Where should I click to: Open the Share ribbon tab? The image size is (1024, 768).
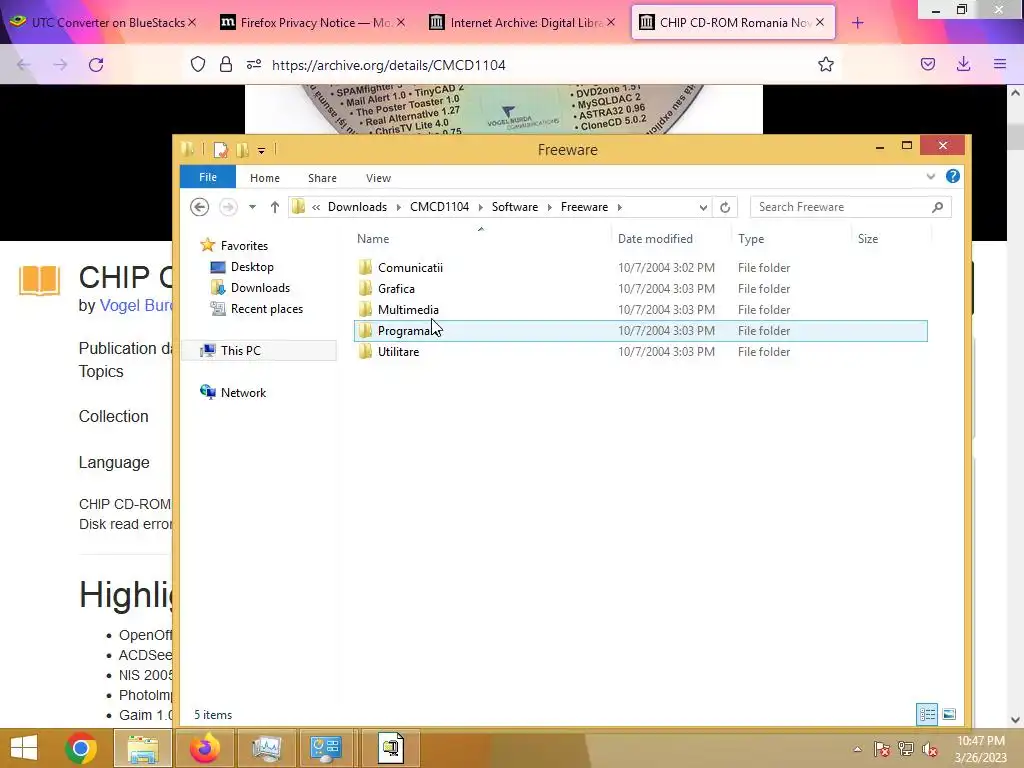tap(322, 178)
